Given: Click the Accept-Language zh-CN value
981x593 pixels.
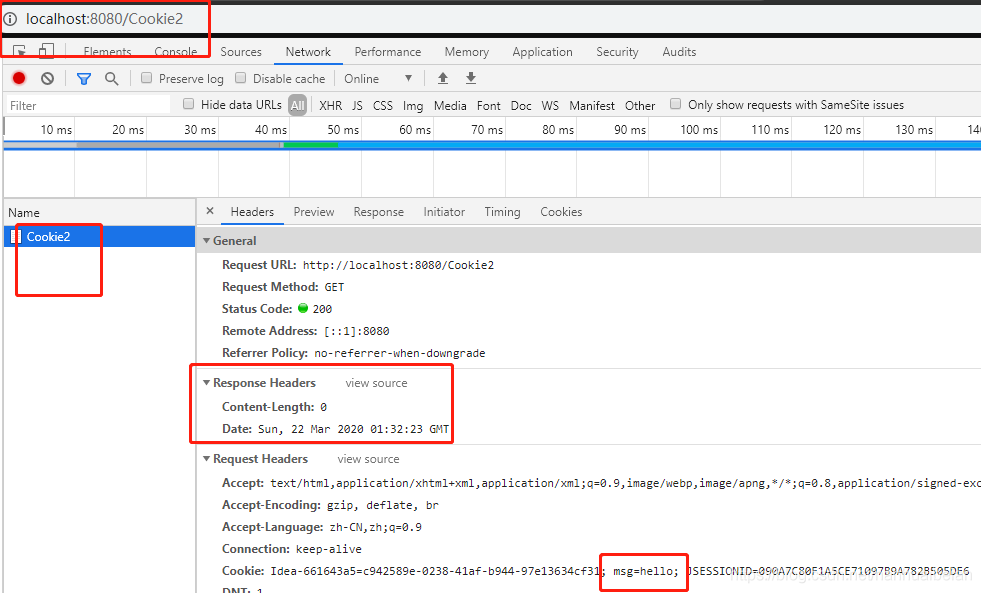Looking at the screenshot, I should point(375,527).
